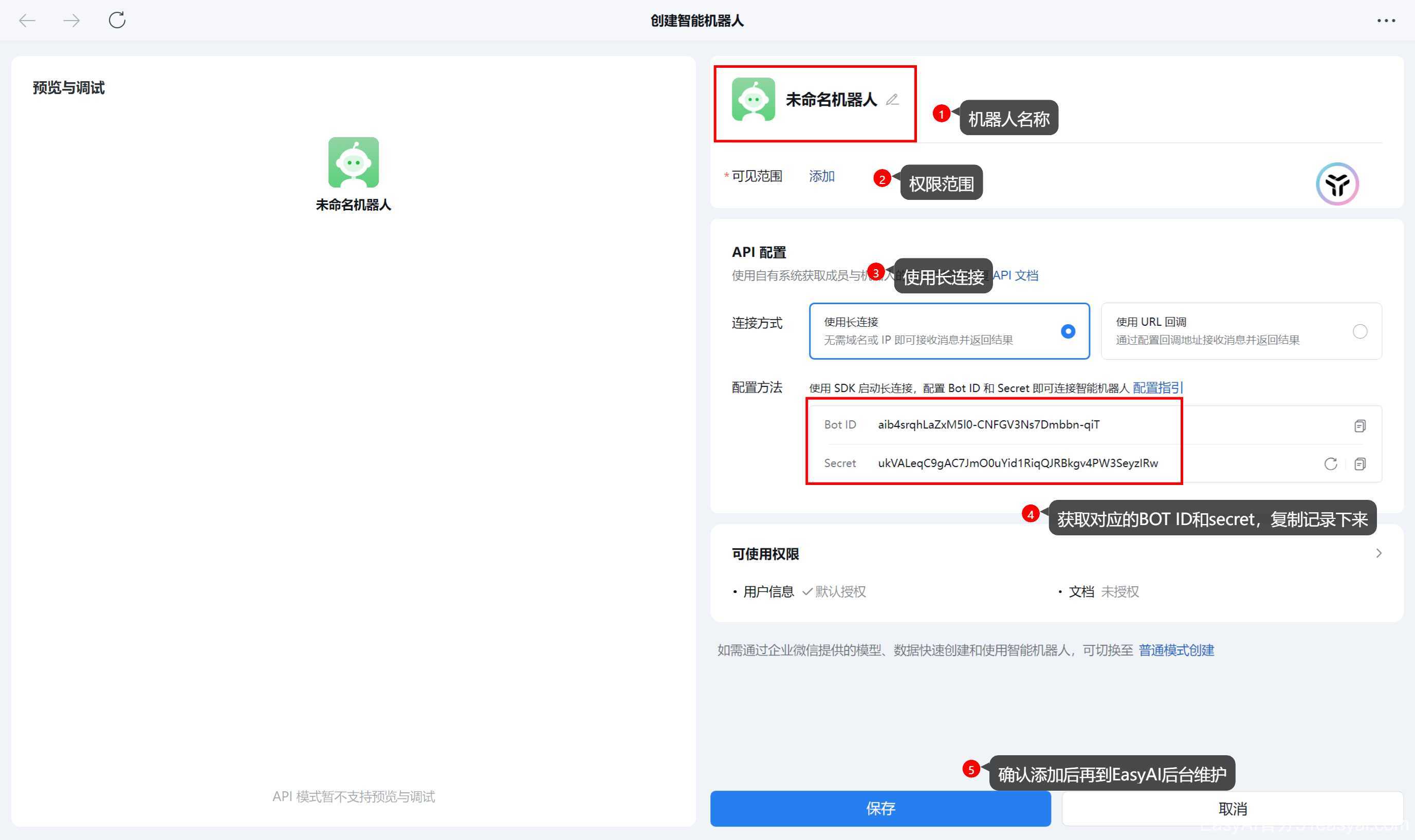Image resolution: width=1415 pixels, height=840 pixels.
Task: Expand the 可使用权限 section chevron
Action: (1378, 553)
